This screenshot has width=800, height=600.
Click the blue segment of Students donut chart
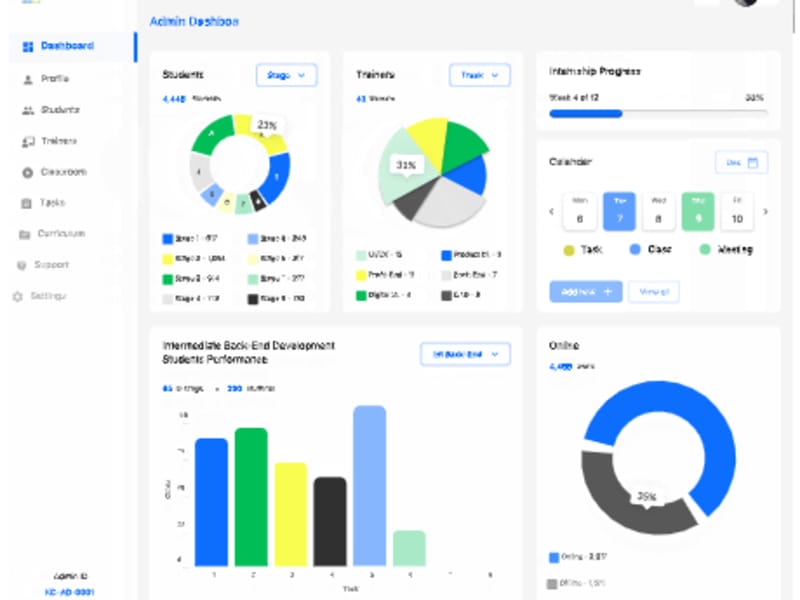coord(279,178)
